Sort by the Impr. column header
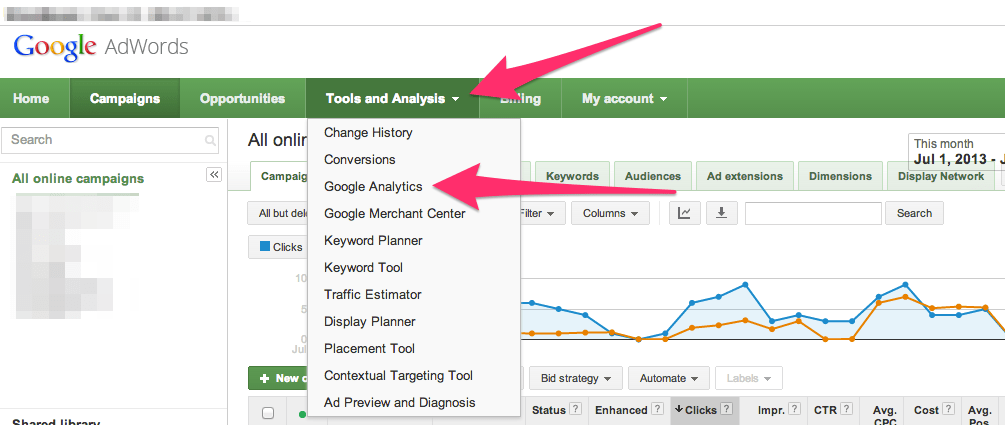Screen dimensions: 1005x425 [771, 410]
